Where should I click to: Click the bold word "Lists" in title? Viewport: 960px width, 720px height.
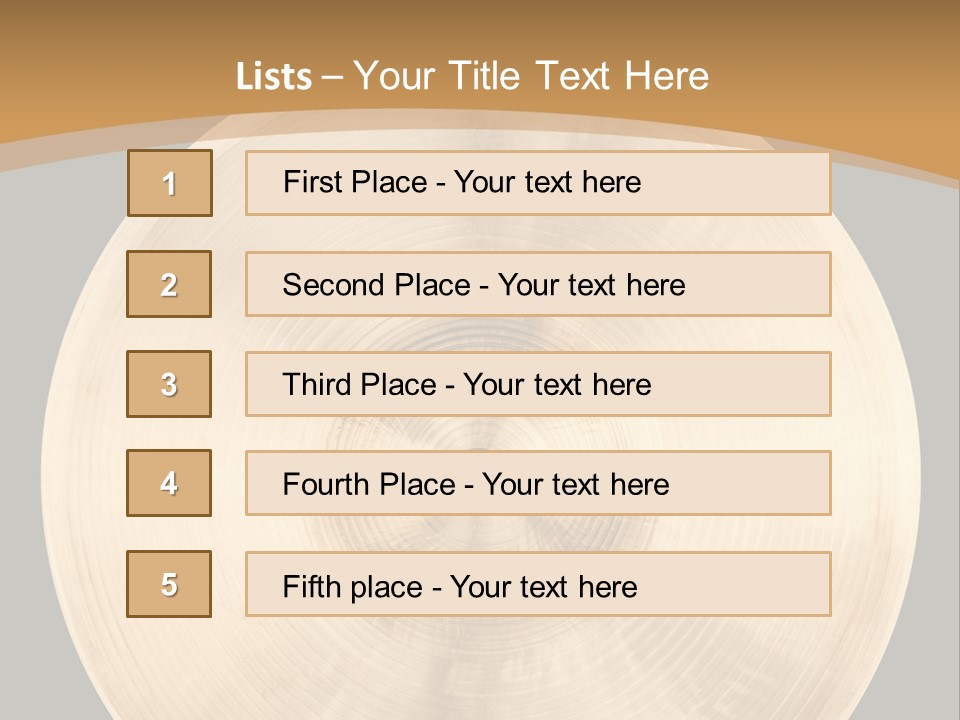click(274, 77)
